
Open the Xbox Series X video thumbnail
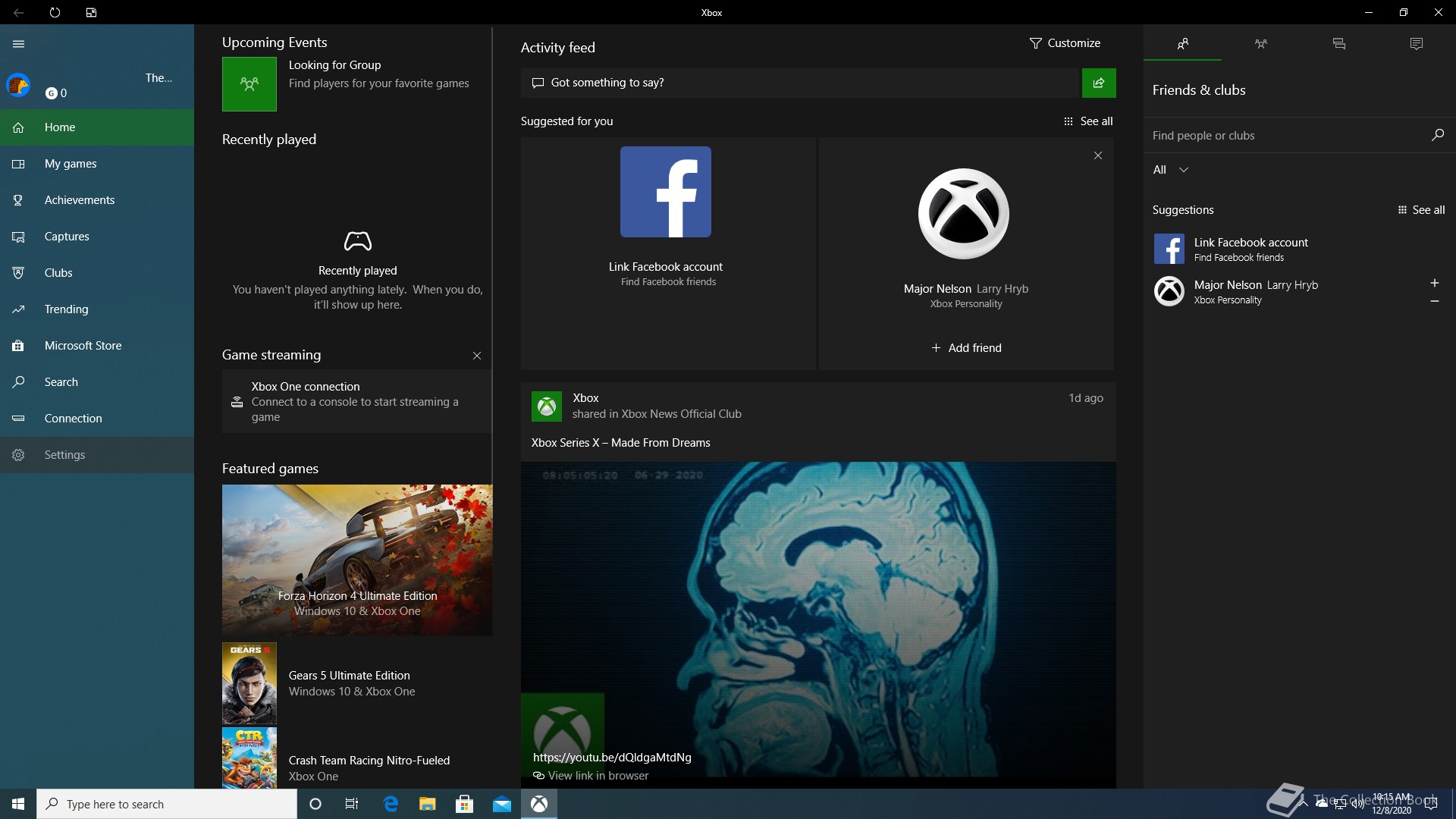pos(818,625)
